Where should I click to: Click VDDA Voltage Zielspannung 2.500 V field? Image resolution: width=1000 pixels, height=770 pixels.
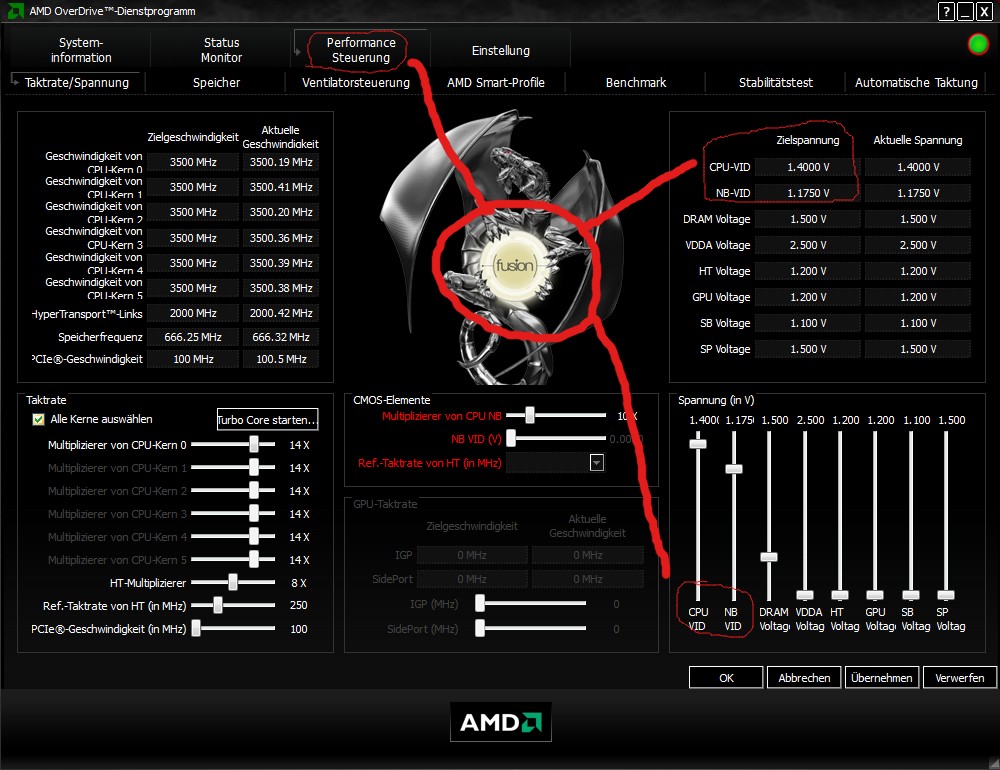[808, 246]
